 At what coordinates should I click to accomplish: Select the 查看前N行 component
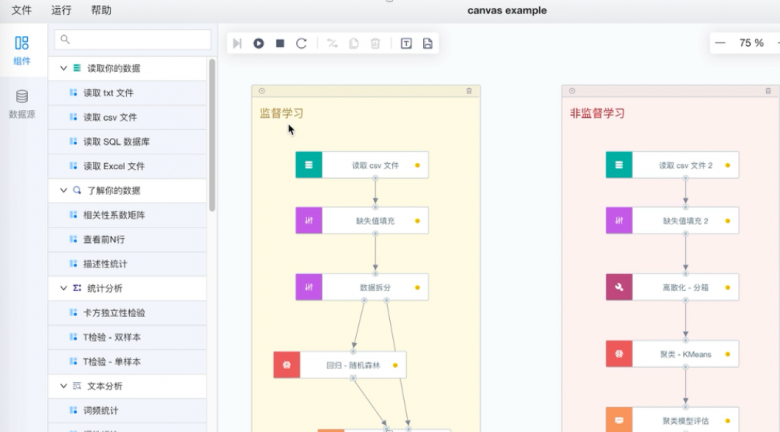(127, 239)
